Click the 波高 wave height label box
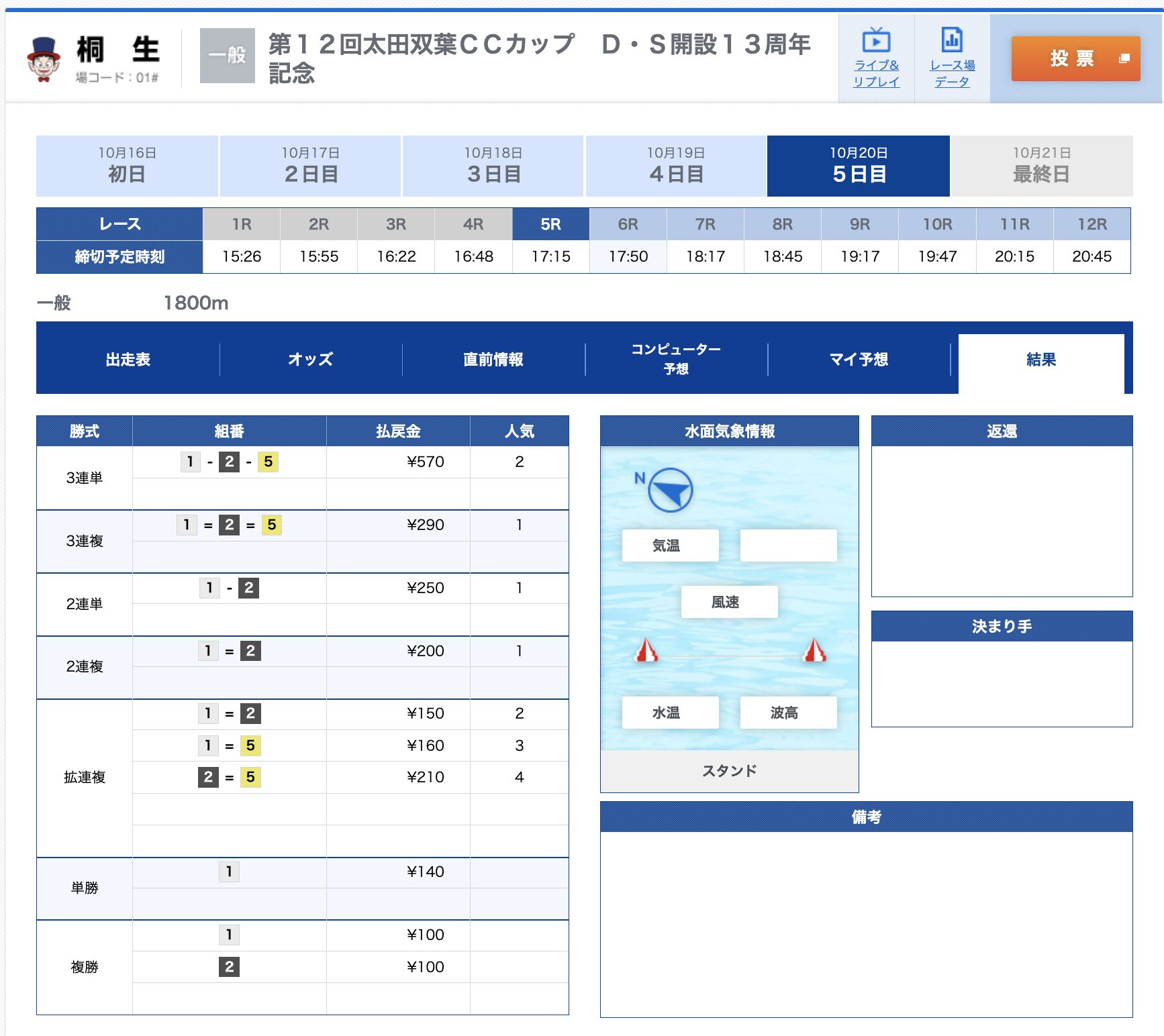Image resolution: width=1164 pixels, height=1036 pixels. tap(788, 713)
